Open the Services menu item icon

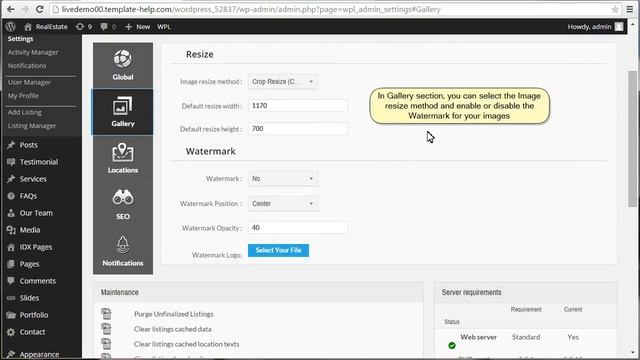pyautogui.click(x=11, y=179)
